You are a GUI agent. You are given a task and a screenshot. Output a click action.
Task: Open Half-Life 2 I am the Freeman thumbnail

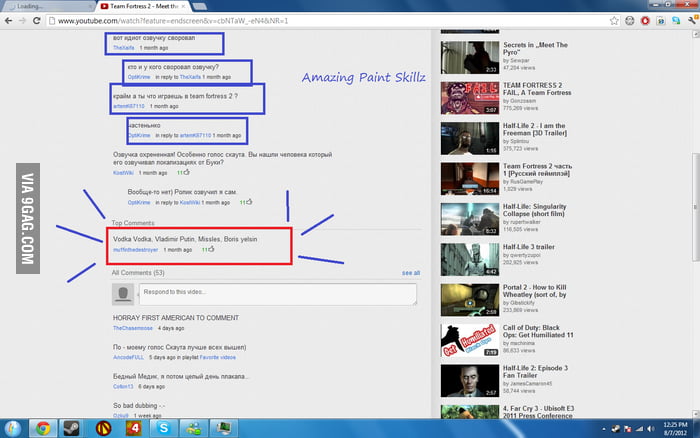470,138
